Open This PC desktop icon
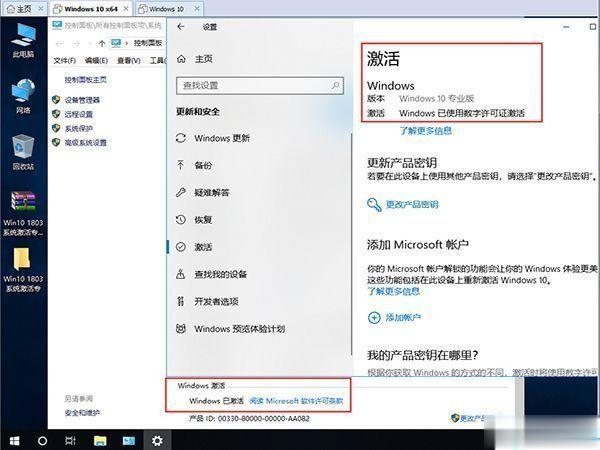Image resolution: width=600 pixels, height=450 pixels. [23, 40]
